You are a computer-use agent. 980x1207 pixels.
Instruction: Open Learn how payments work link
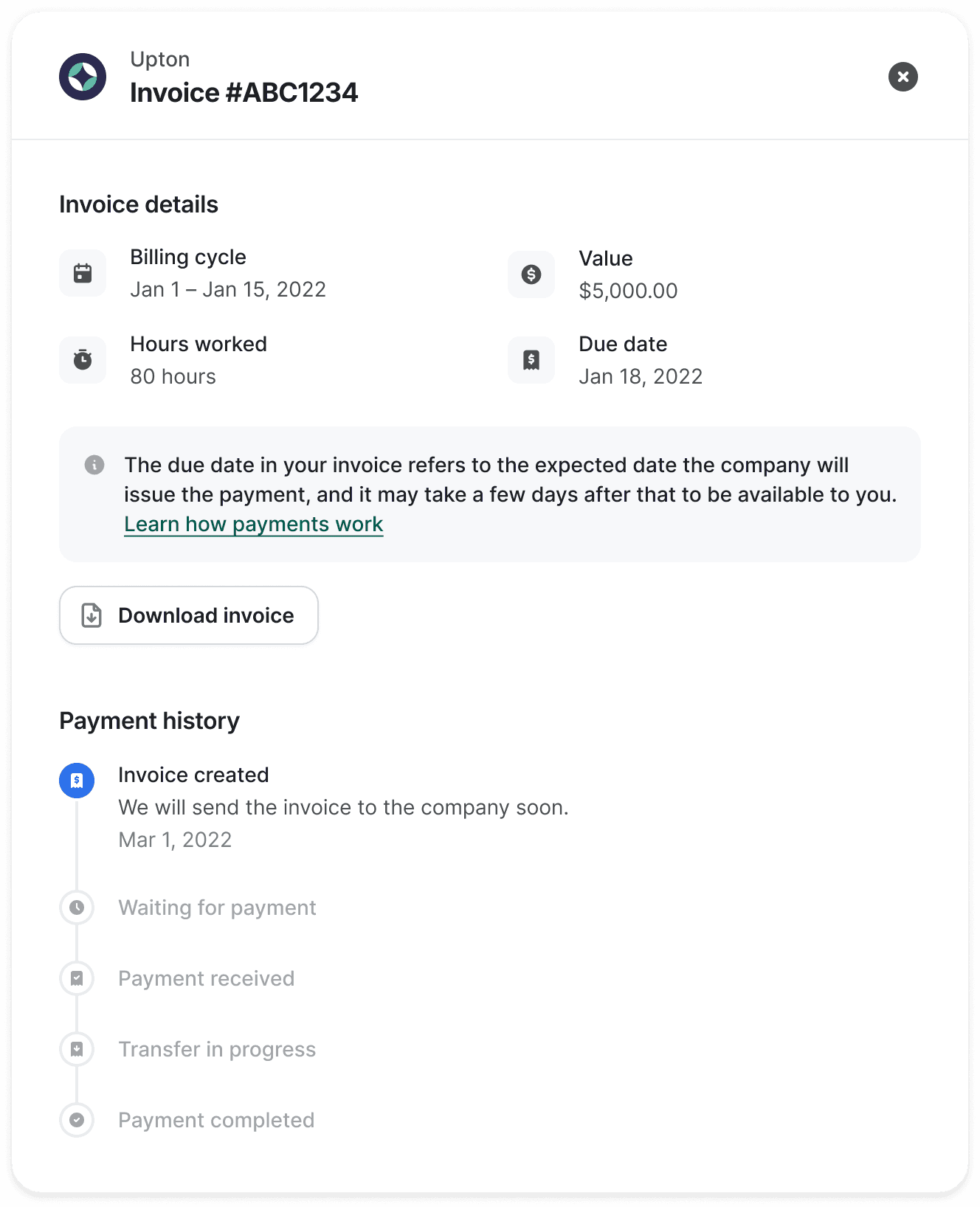point(254,524)
